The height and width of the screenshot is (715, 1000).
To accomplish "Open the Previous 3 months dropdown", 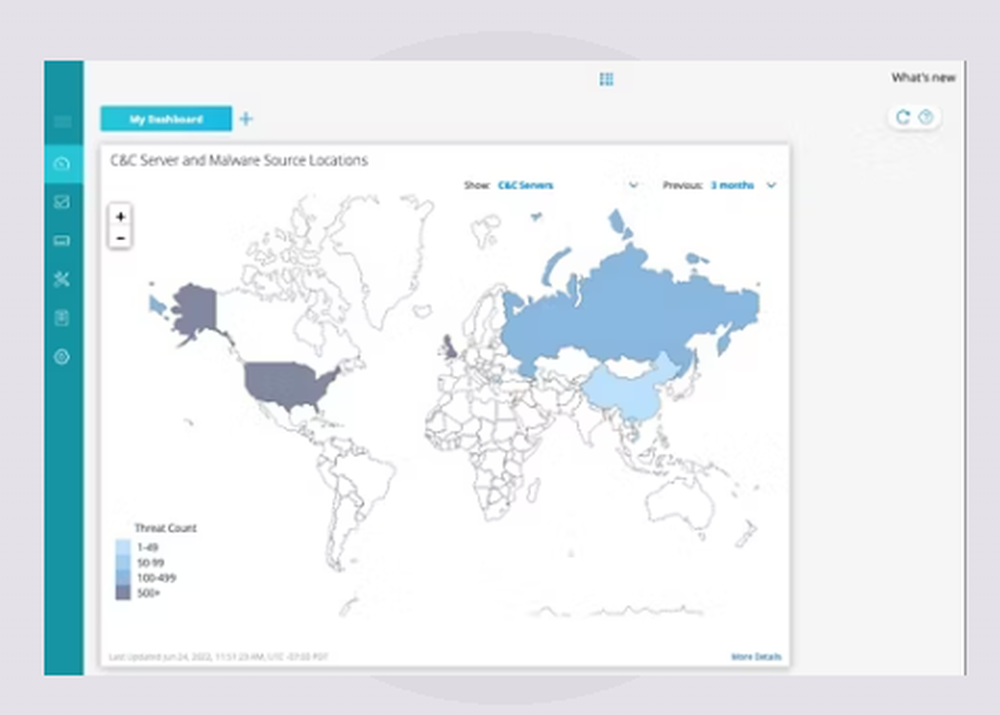I will coord(744,185).
